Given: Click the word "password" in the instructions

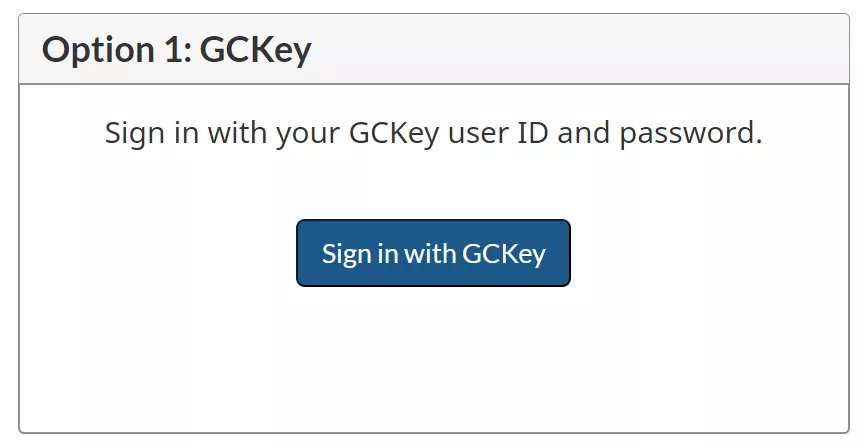Looking at the screenshot, I should point(684,133).
